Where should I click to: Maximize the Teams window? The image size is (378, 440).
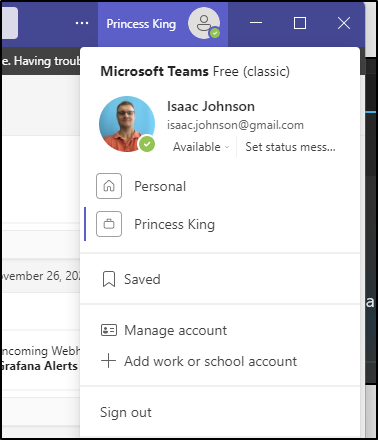click(300, 23)
